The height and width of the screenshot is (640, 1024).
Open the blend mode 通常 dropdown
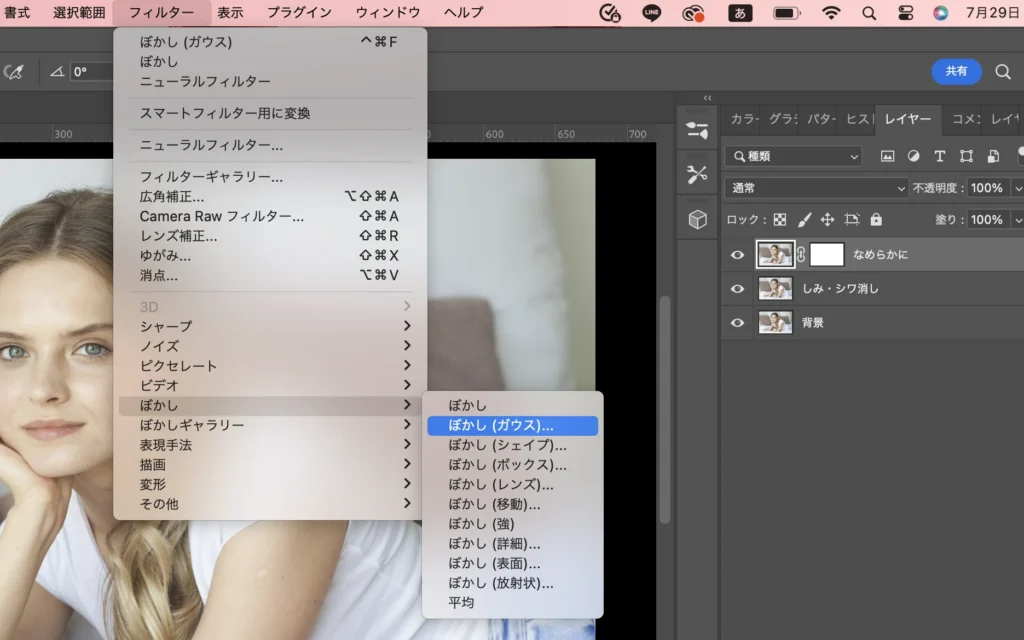click(817, 188)
